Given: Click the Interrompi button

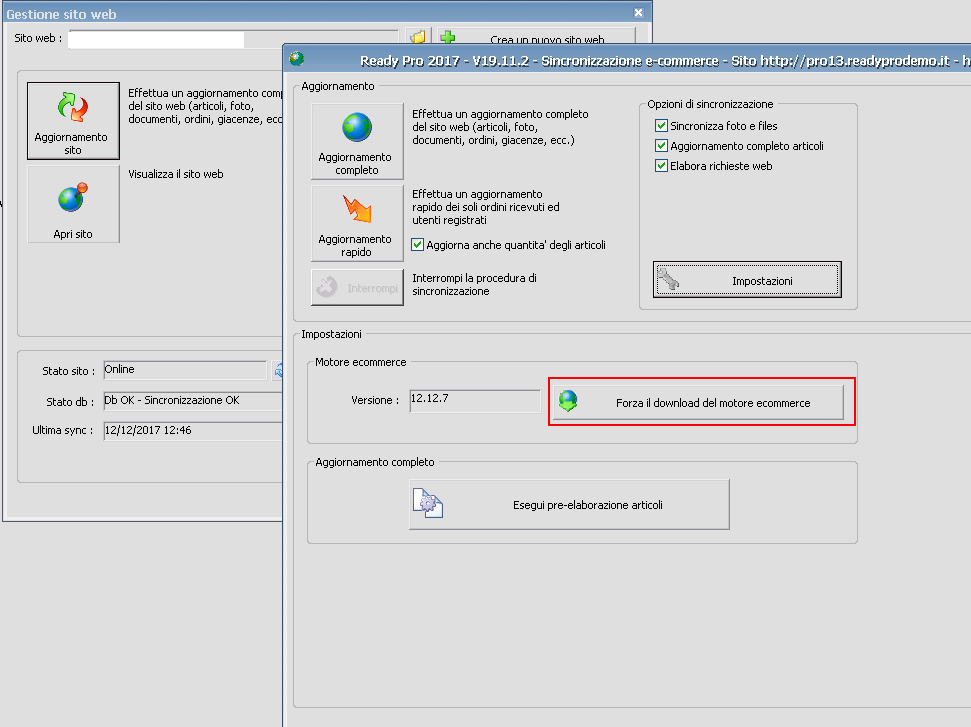Looking at the screenshot, I should [x=357, y=288].
